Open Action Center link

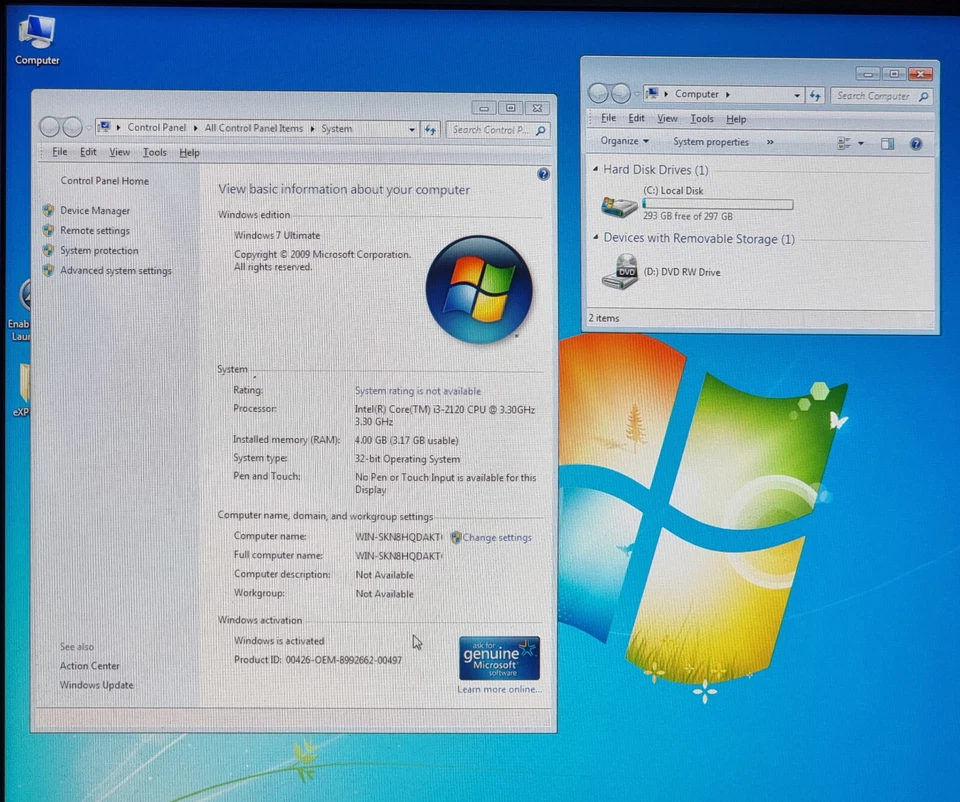click(x=89, y=665)
